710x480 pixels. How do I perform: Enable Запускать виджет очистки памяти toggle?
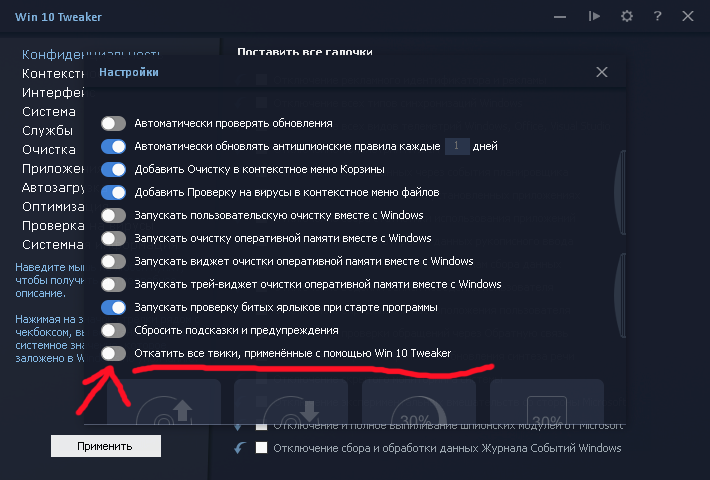click(113, 261)
